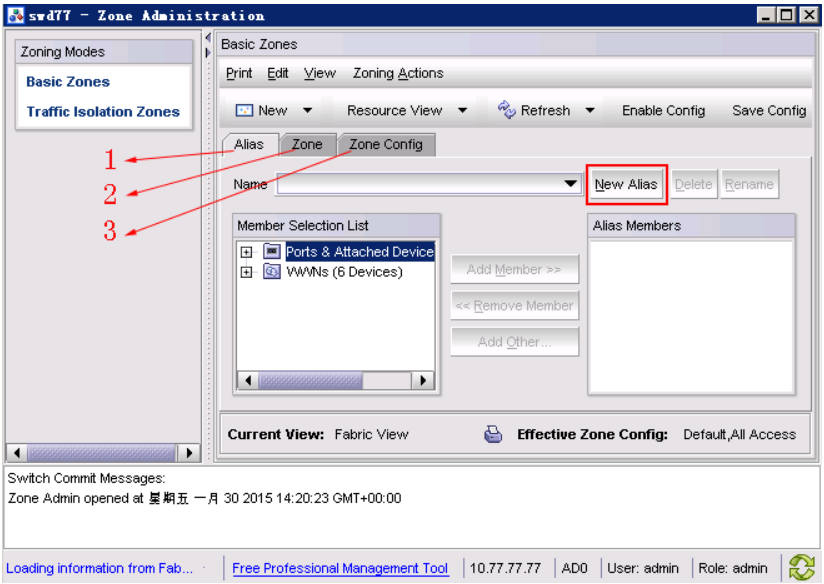This screenshot has height=584, width=824.
Task: Click the New Alias button
Action: tap(626, 185)
